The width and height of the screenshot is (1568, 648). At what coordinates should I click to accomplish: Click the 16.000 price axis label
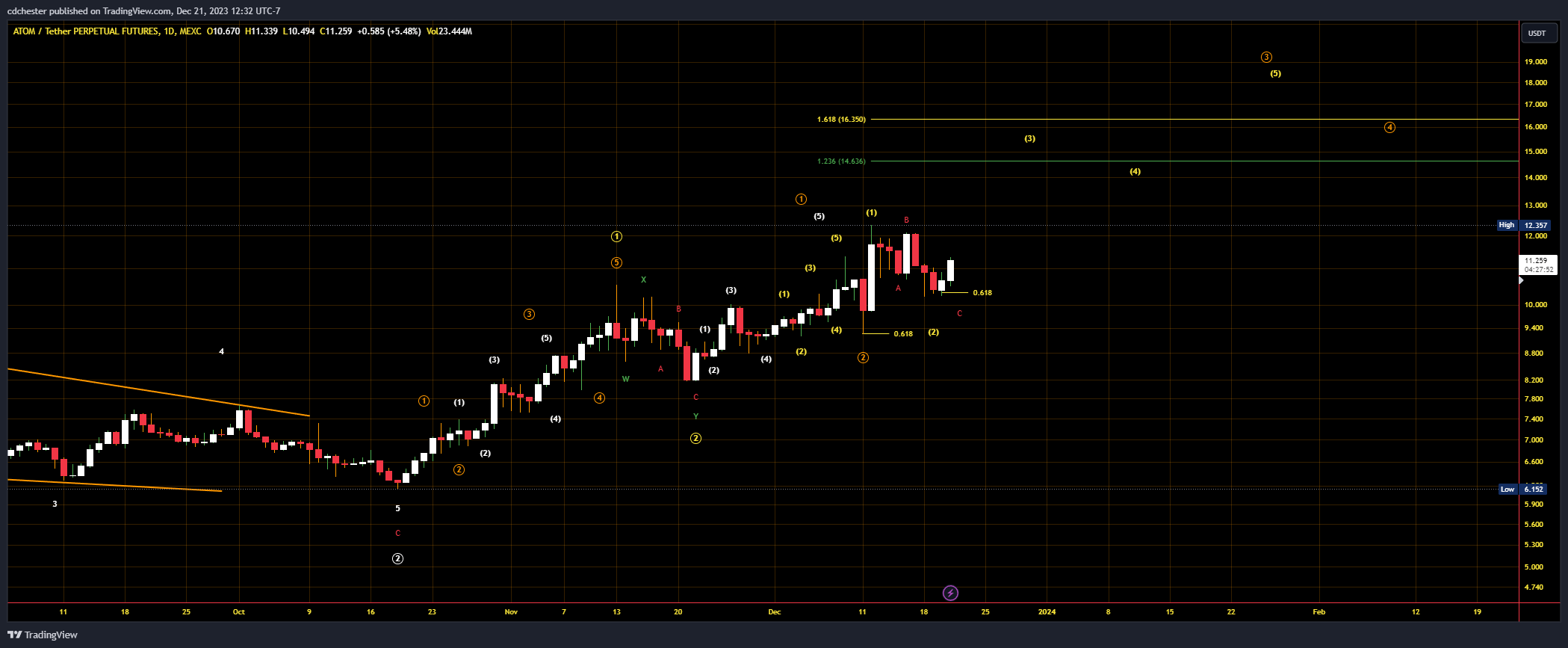coord(1536,127)
